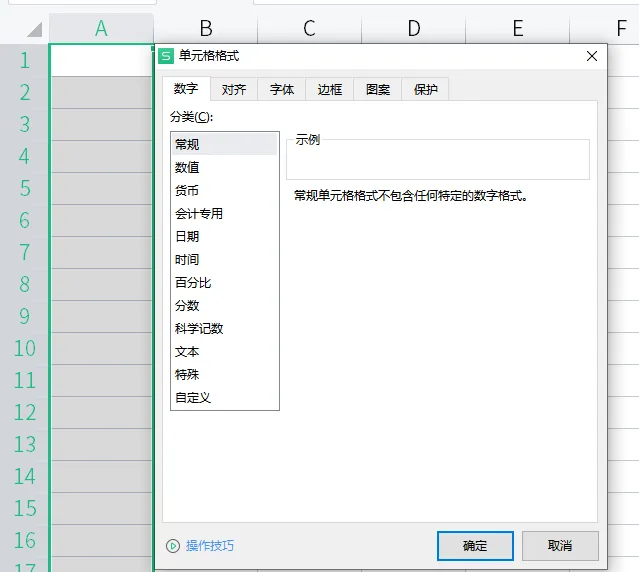Screen dimensions: 639x572
Task: Select 常规 in the category list
Action: tap(225, 144)
